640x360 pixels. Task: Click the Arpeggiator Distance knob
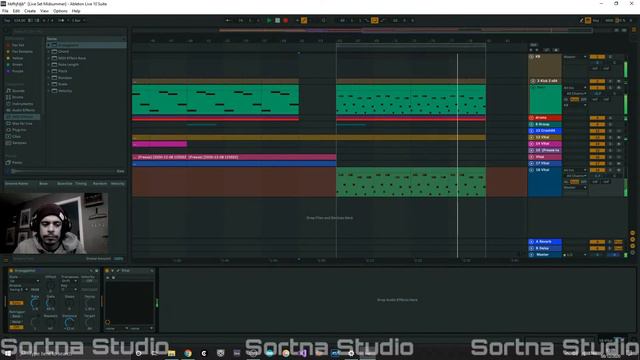point(69,322)
